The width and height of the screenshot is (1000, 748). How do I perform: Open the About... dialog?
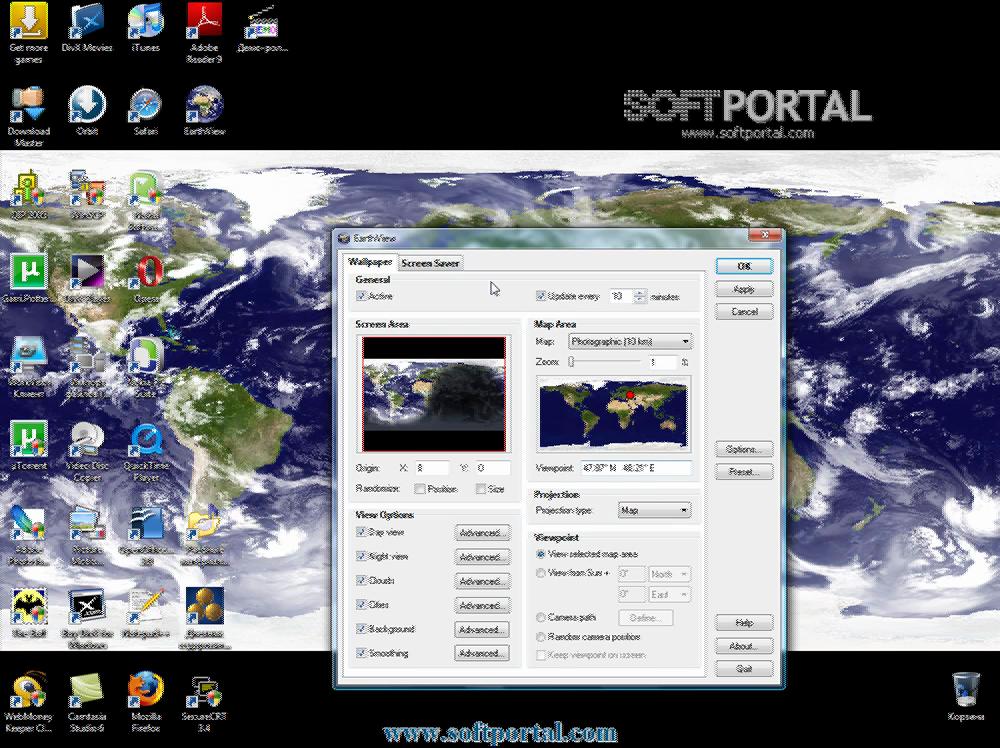744,646
